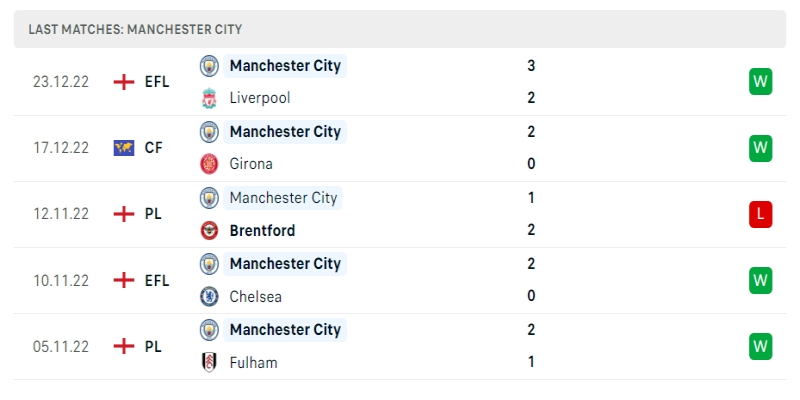Screen dimensions: 800x400
Task: Open the Chelsea team link
Action: pyautogui.click(x=255, y=296)
